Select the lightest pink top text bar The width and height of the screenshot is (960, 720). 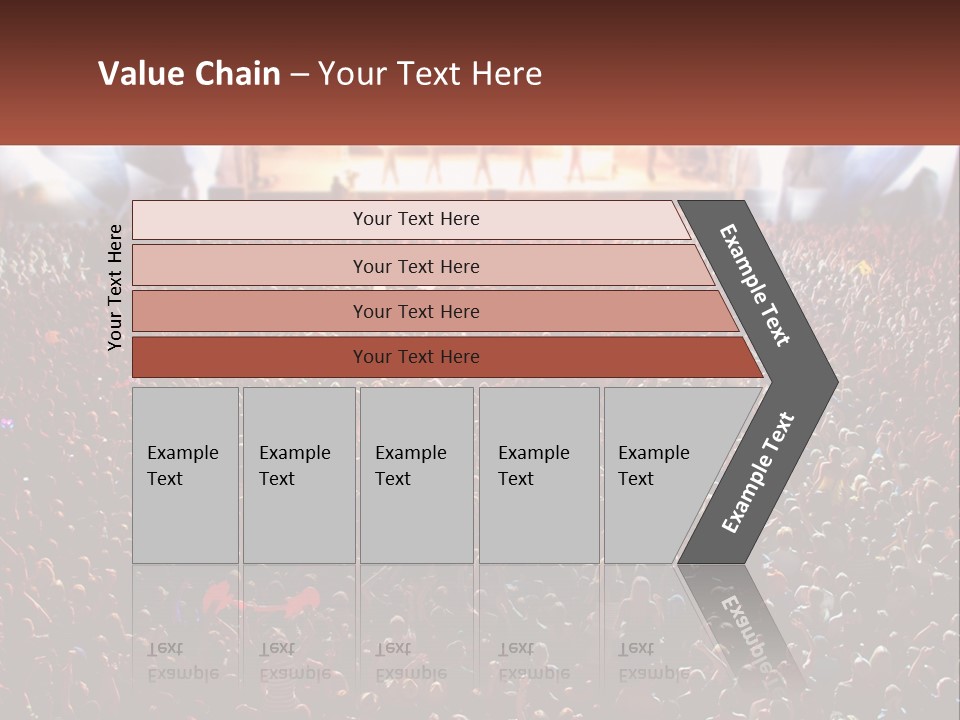click(x=415, y=219)
